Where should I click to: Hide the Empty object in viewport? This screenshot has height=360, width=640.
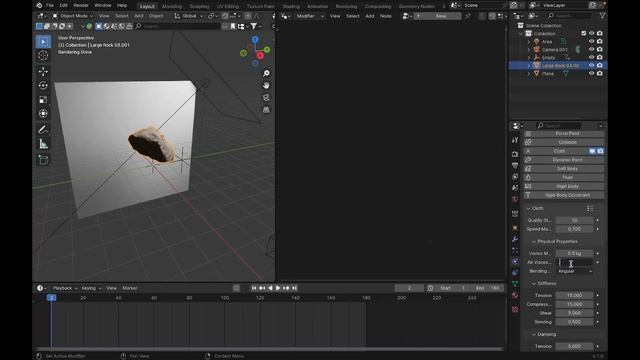[x=591, y=58]
